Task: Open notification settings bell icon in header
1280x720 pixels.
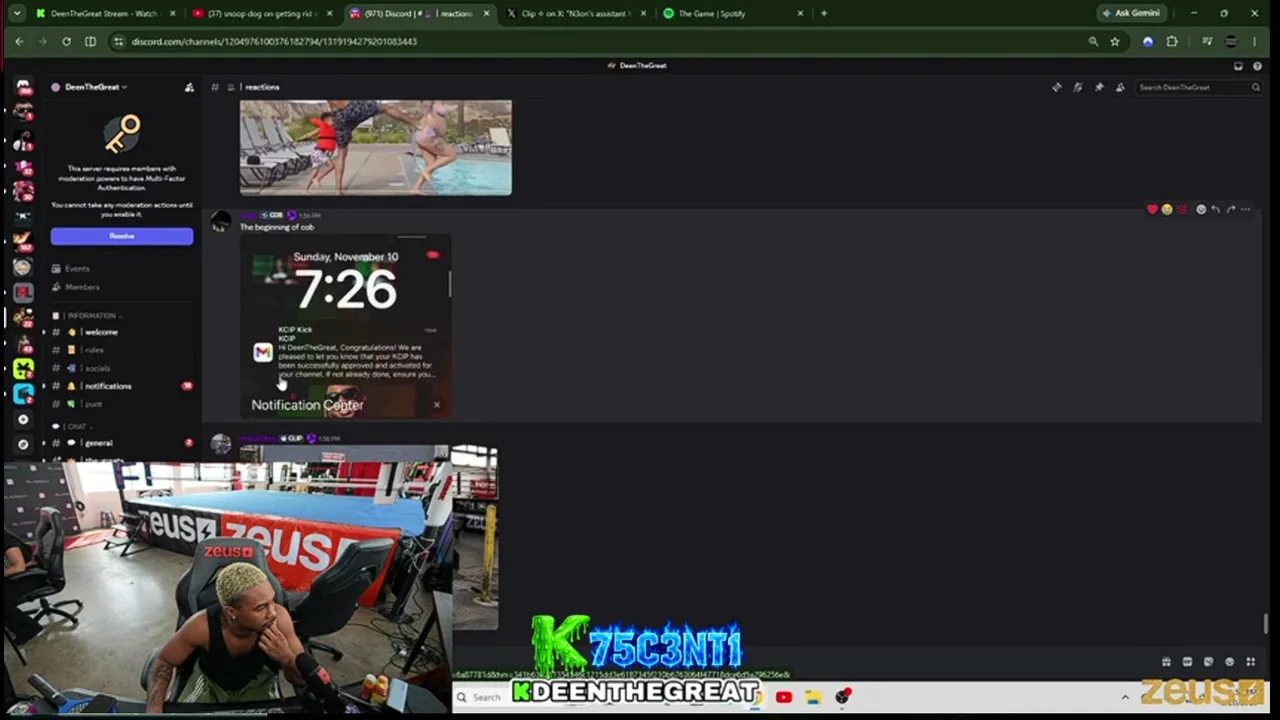Action: coord(1077,87)
